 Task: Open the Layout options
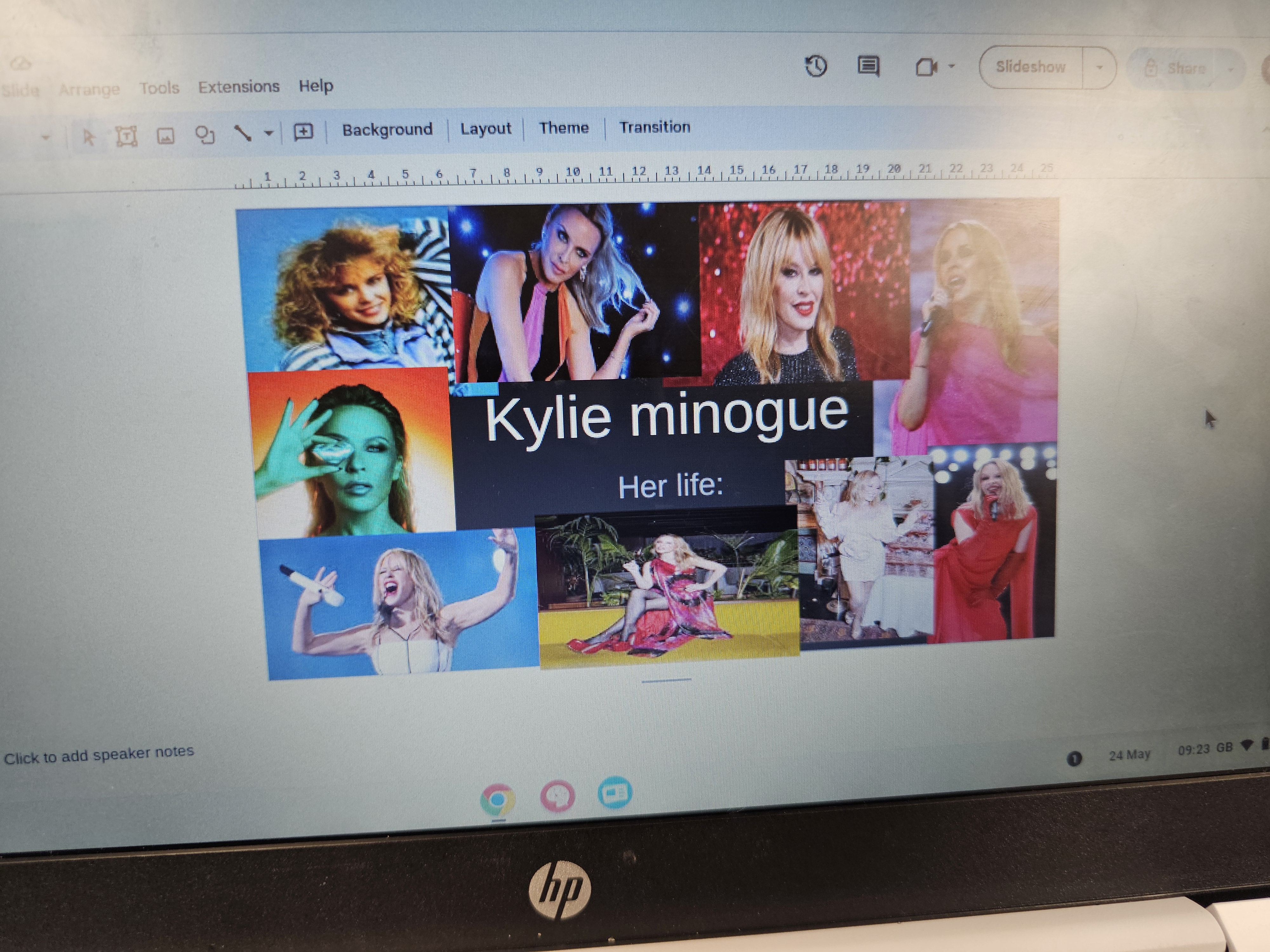click(486, 129)
